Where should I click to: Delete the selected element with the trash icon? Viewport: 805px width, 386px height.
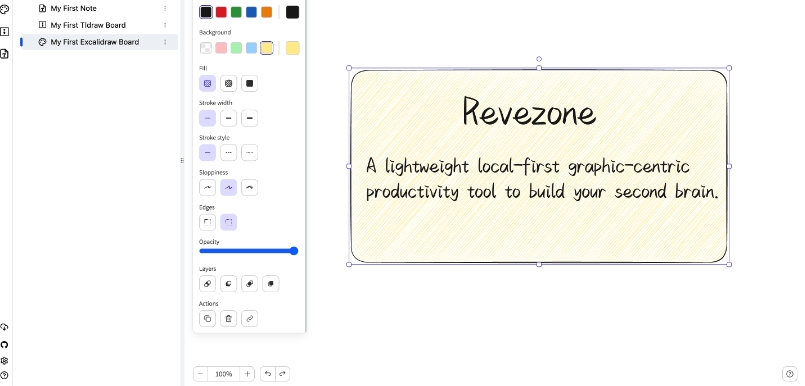pyautogui.click(x=228, y=319)
